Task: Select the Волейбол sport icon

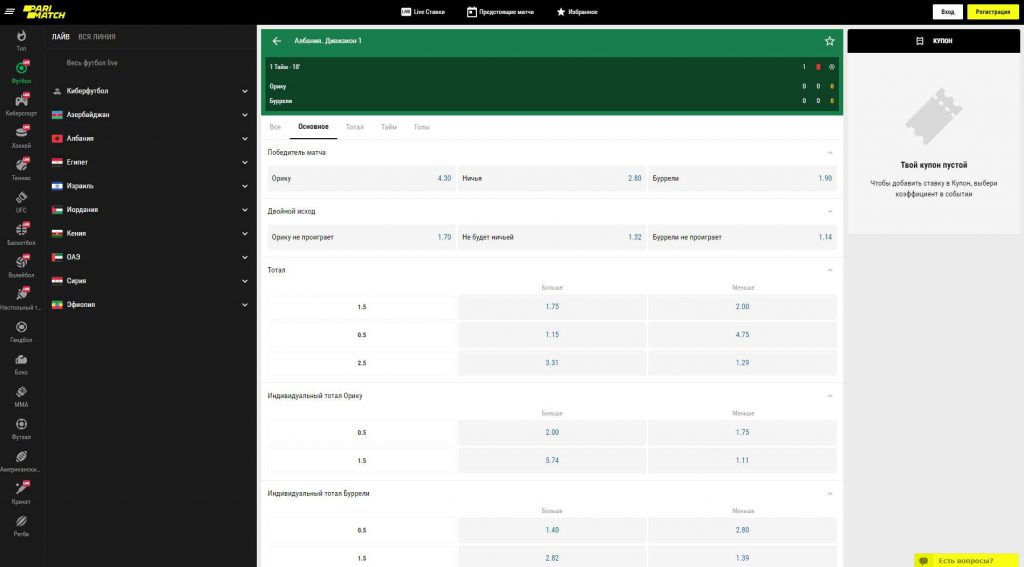Action: [x=22, y=261]
